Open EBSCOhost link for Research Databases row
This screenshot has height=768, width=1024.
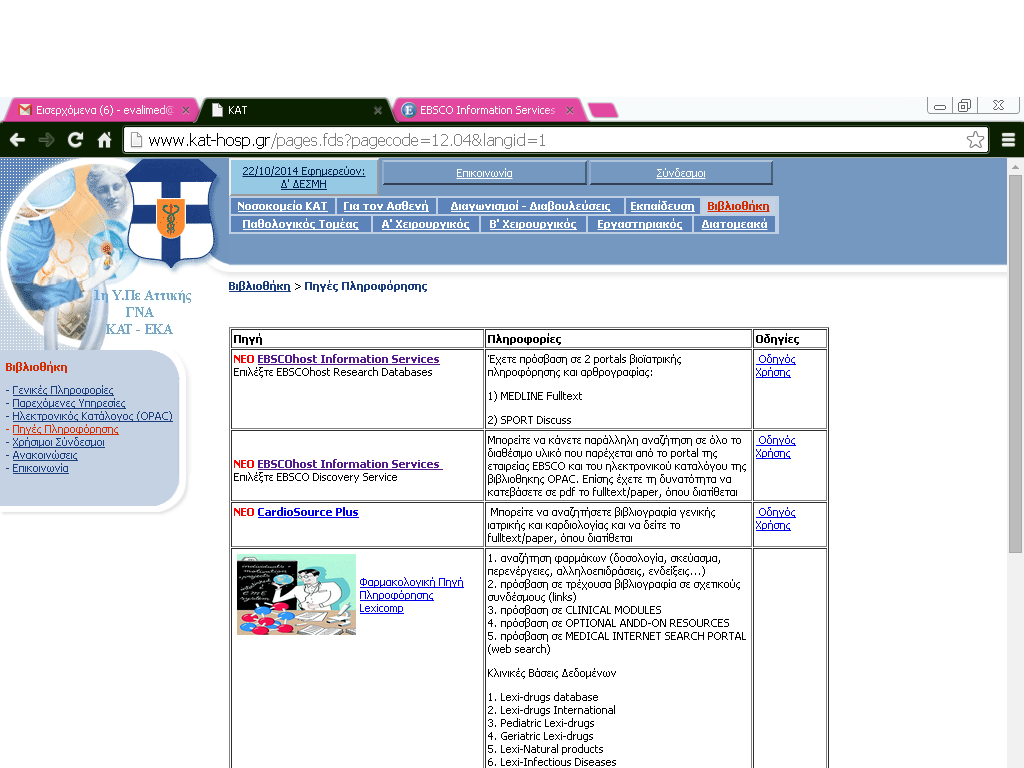348,359
